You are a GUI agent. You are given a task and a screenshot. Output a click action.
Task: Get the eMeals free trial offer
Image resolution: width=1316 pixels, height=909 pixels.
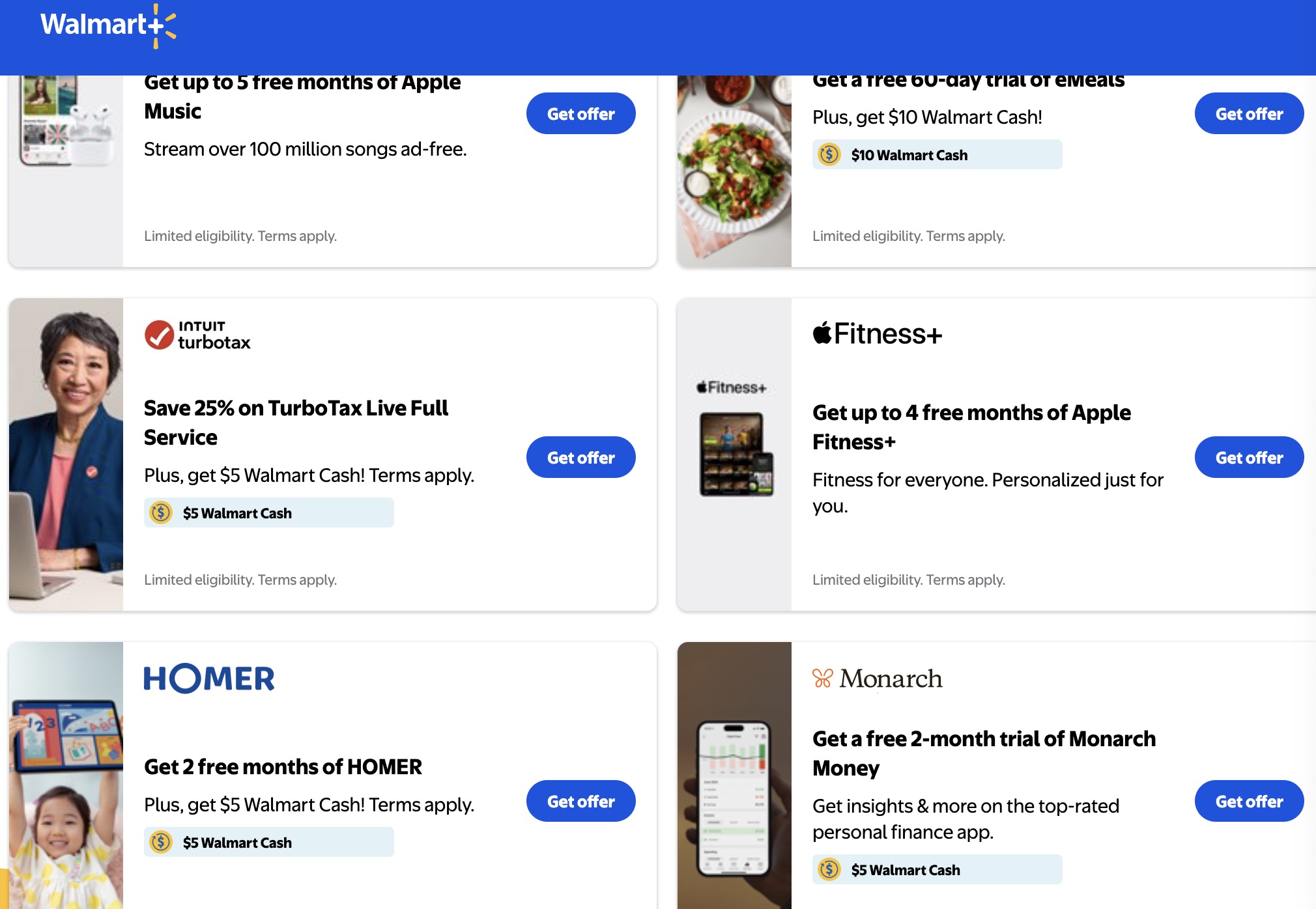click(x=1249, y=114)
